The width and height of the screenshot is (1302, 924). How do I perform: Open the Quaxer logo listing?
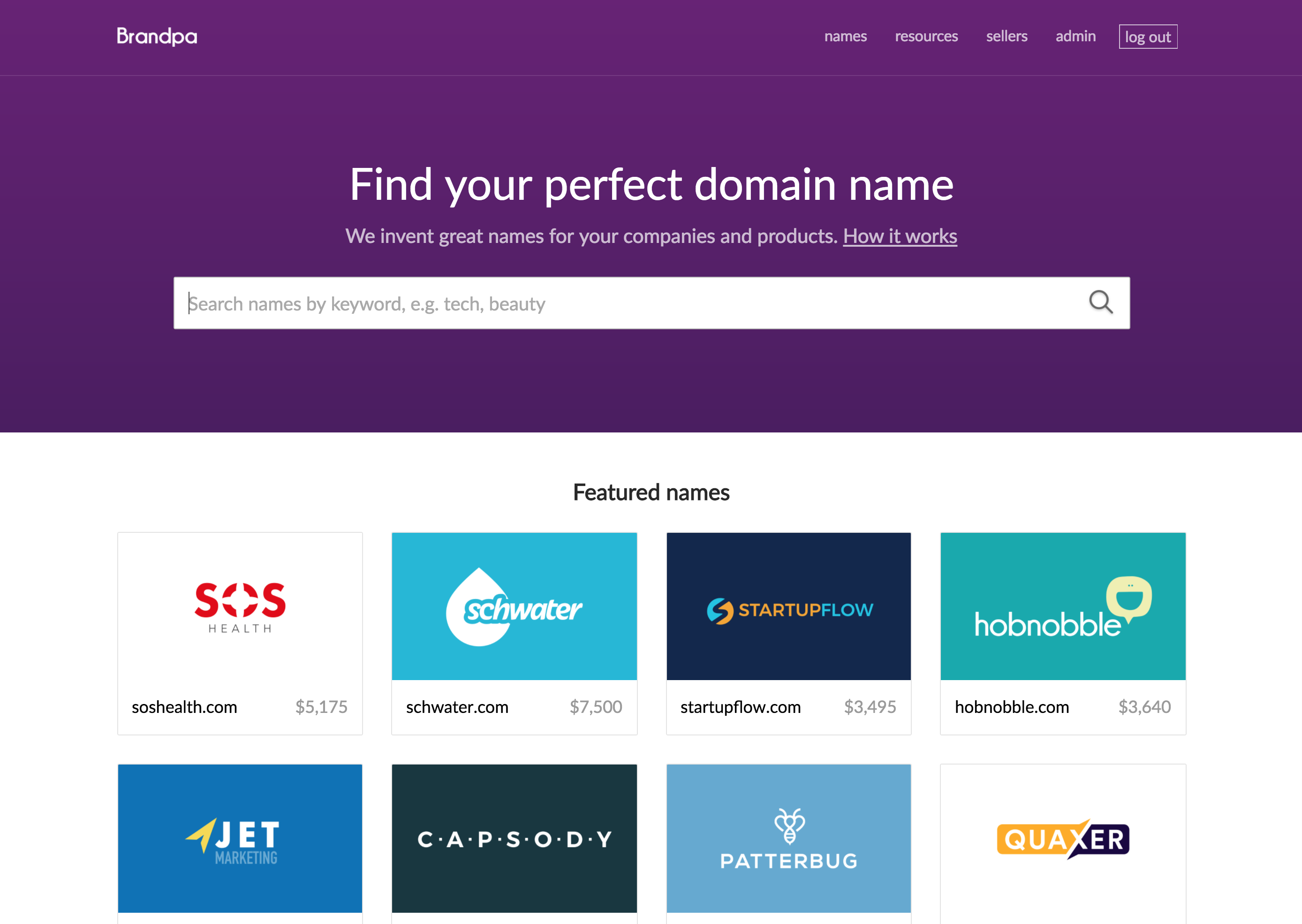point(1062,838)
